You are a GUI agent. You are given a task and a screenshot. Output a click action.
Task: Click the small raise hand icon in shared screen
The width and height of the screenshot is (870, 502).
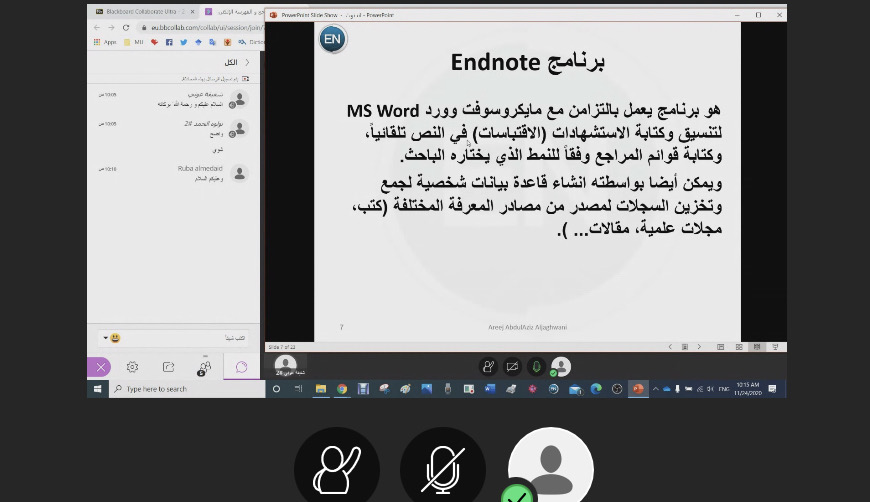(x=488, y=367)
